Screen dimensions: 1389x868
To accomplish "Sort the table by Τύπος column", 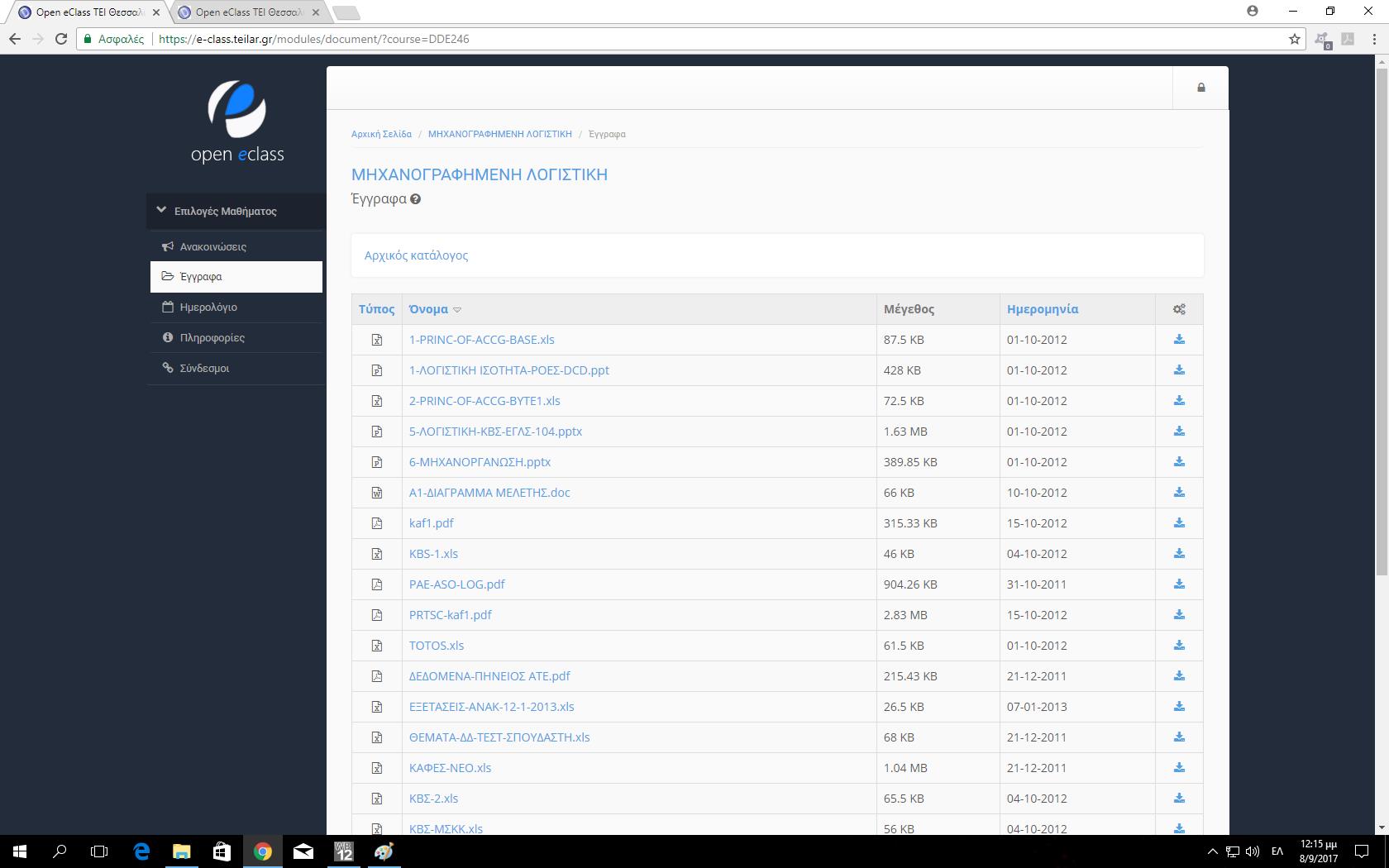I will [376, 309].
